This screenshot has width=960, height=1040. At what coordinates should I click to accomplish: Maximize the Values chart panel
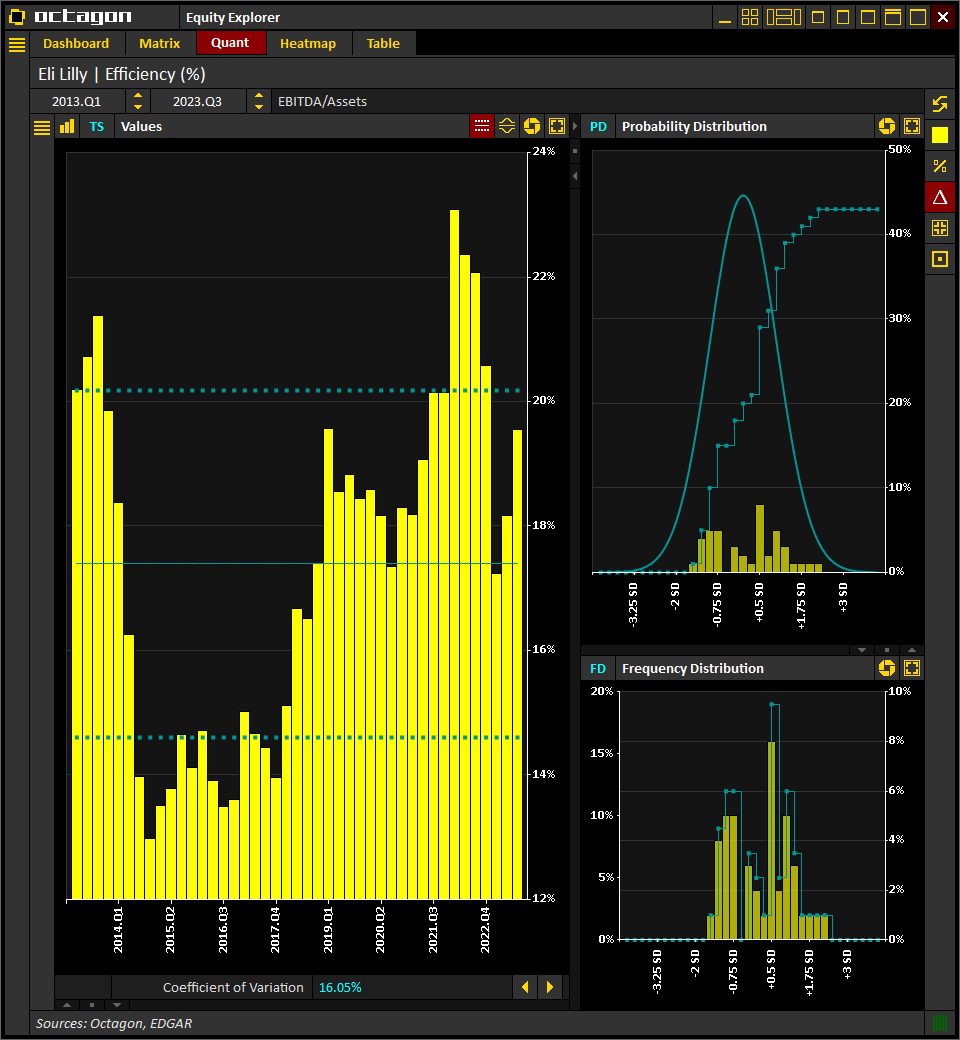557,126
